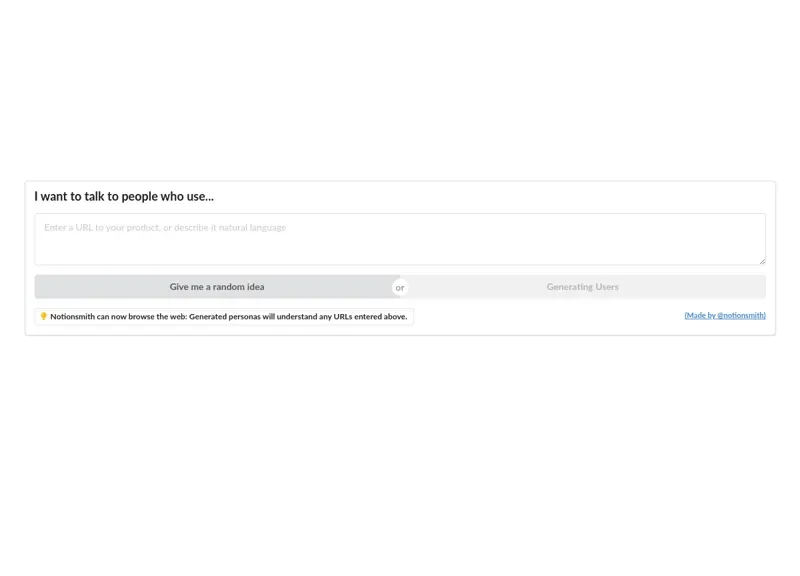Click the textarea resize handle

(761, 260)
